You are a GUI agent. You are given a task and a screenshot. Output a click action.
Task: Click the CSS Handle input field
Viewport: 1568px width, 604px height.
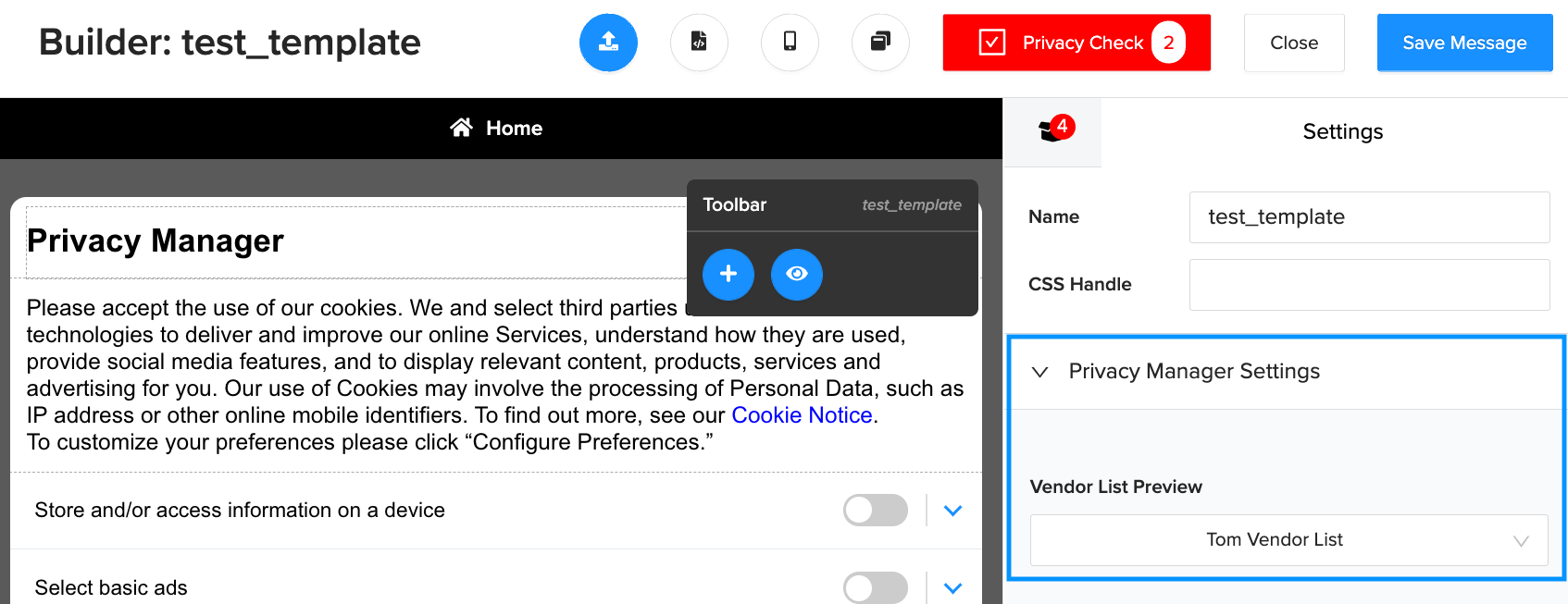tap(1369, 285)
